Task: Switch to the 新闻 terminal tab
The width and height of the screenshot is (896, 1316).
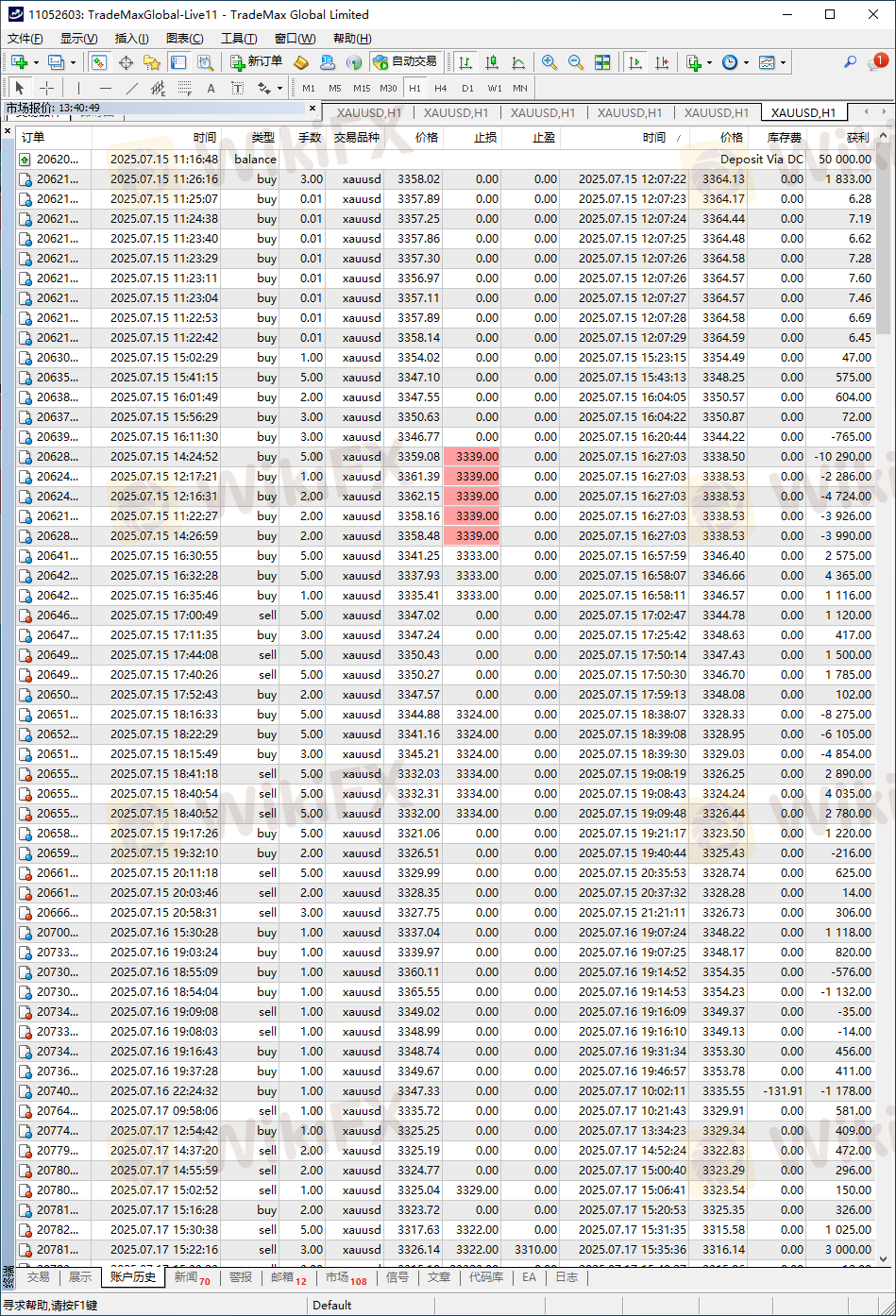Action: click(x=191, y=1276)
